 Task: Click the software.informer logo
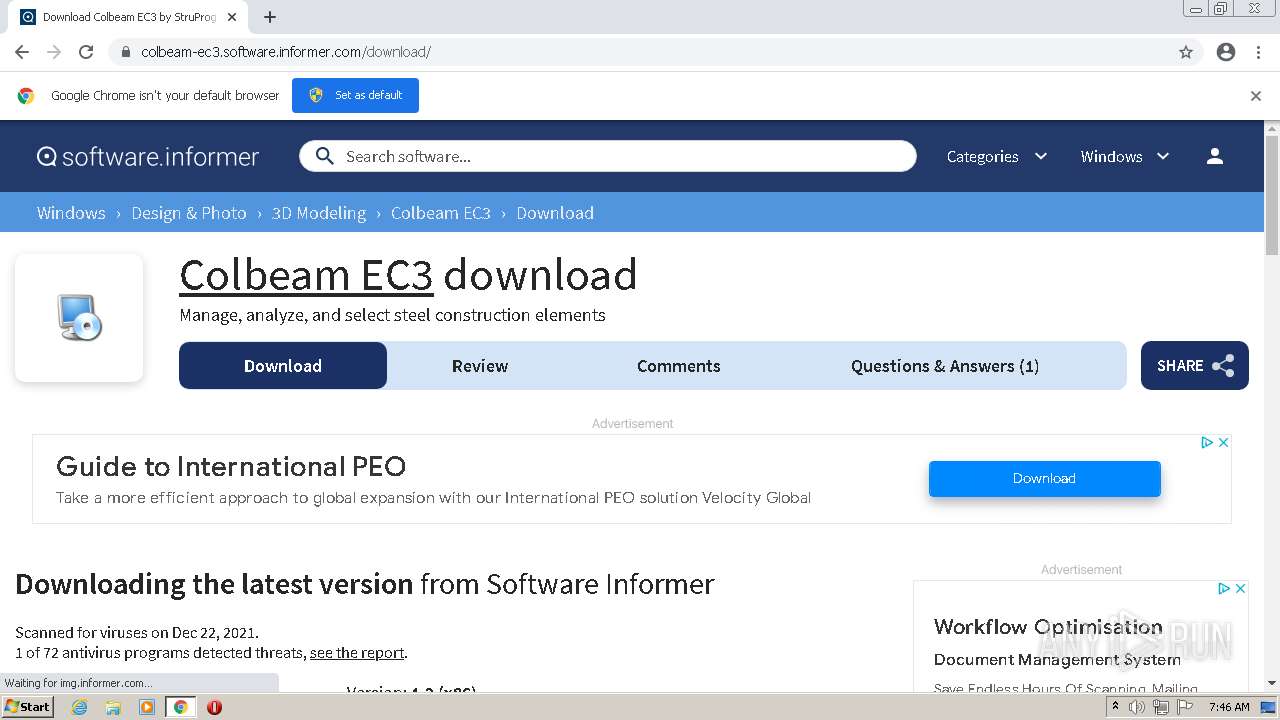click(x=148, y=156)
